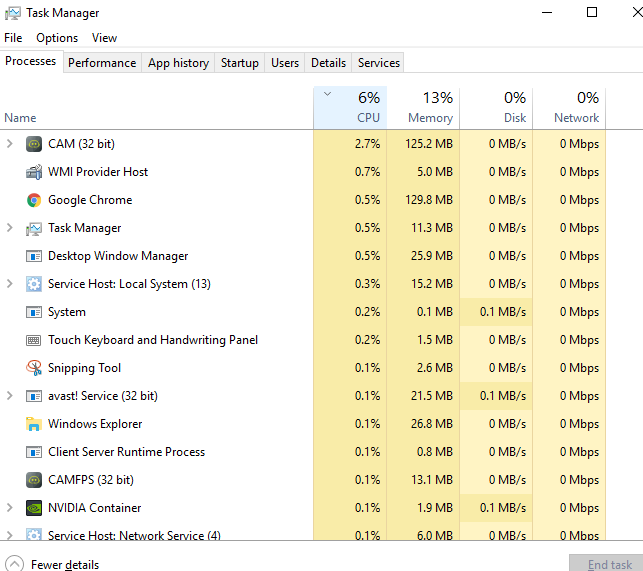Switch to the Services tab
The width and height of the screenshot is (643, 571).
[379, 63]
